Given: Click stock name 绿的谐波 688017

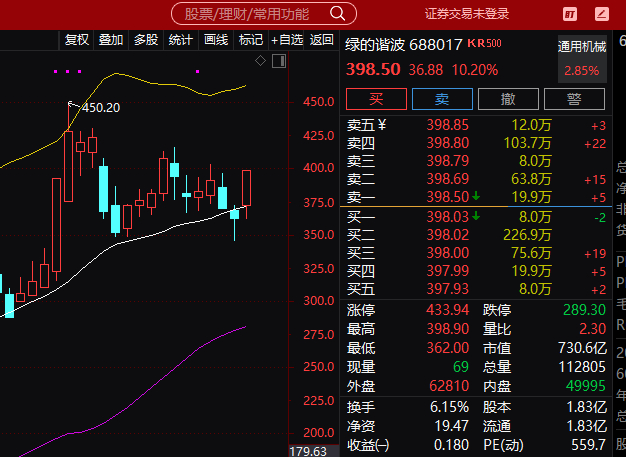Looking at the screenshot, I should click(404, 44).
